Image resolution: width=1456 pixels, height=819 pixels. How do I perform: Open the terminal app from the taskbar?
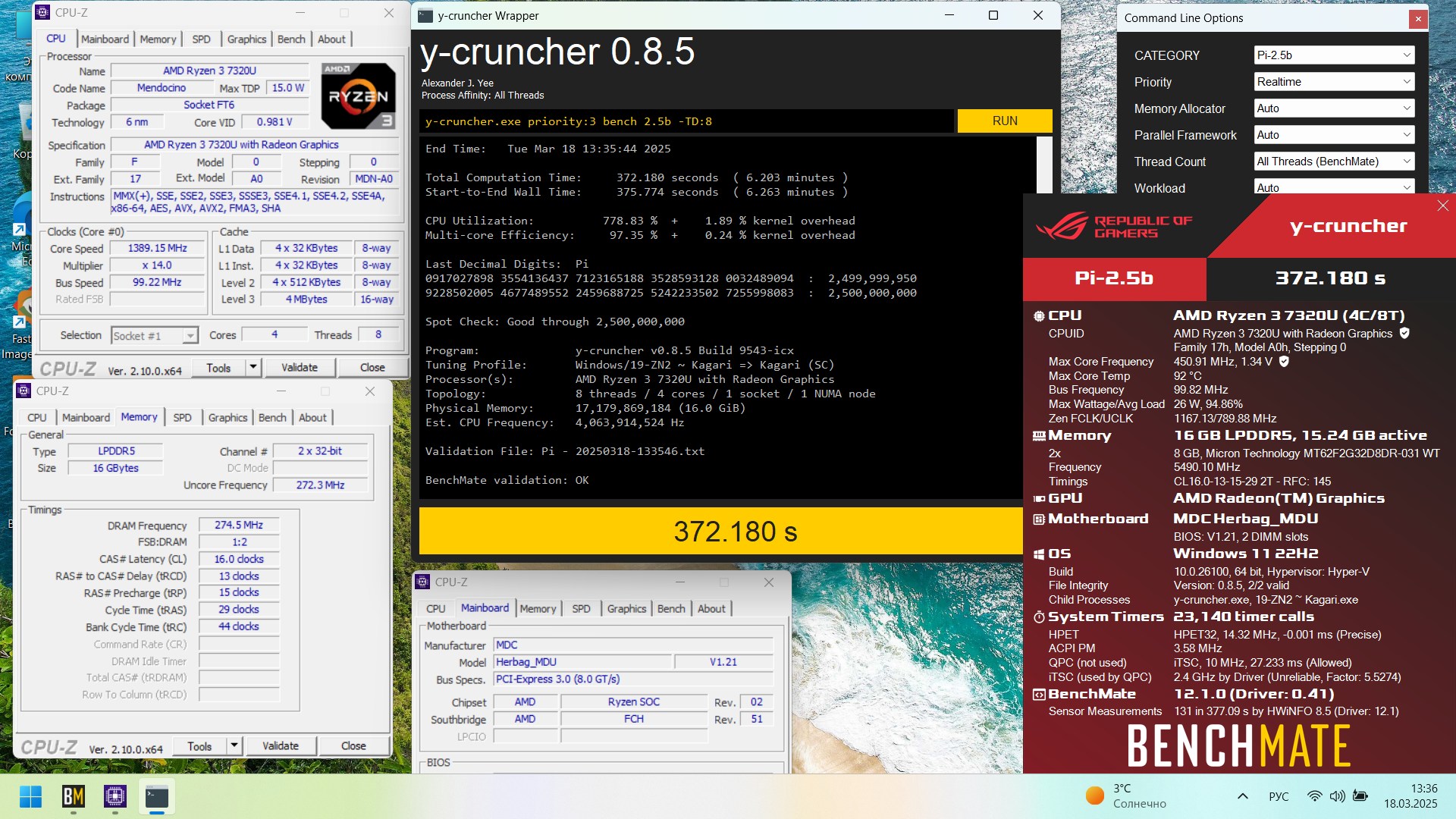point(157,796)
